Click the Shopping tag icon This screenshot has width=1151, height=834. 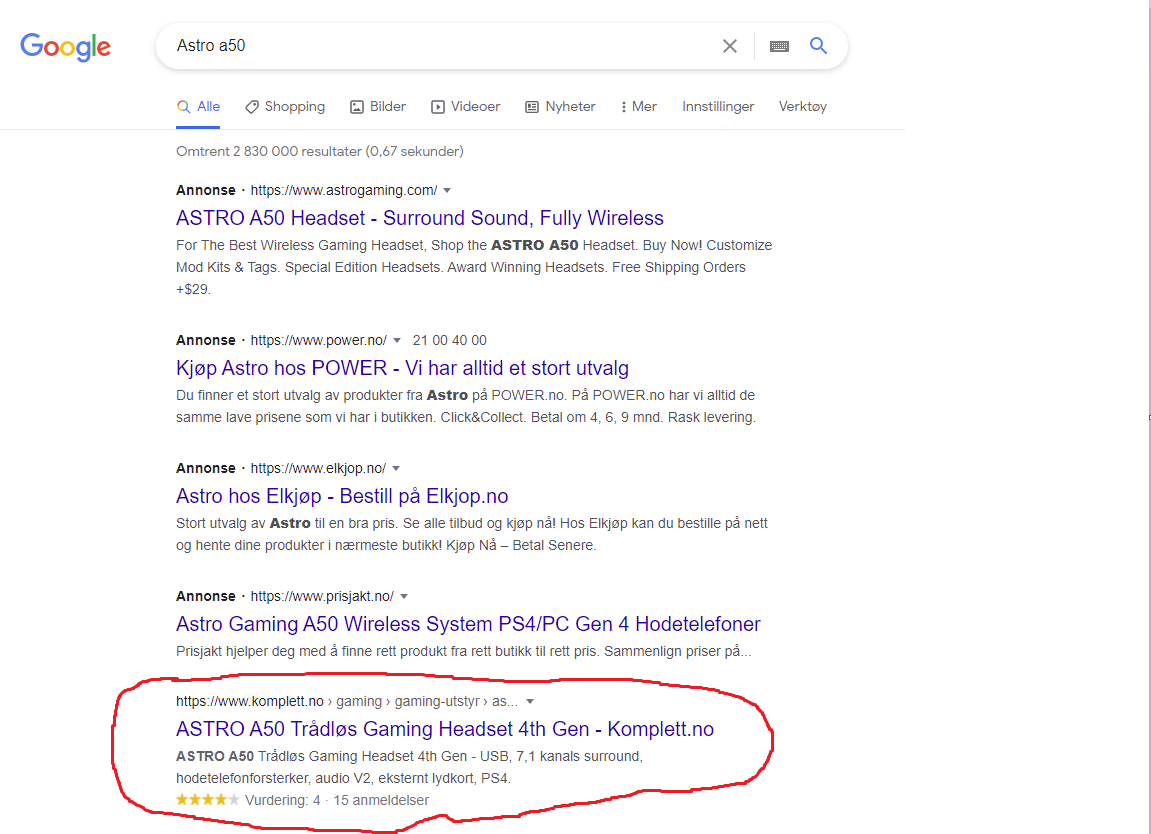click(252, 107)
